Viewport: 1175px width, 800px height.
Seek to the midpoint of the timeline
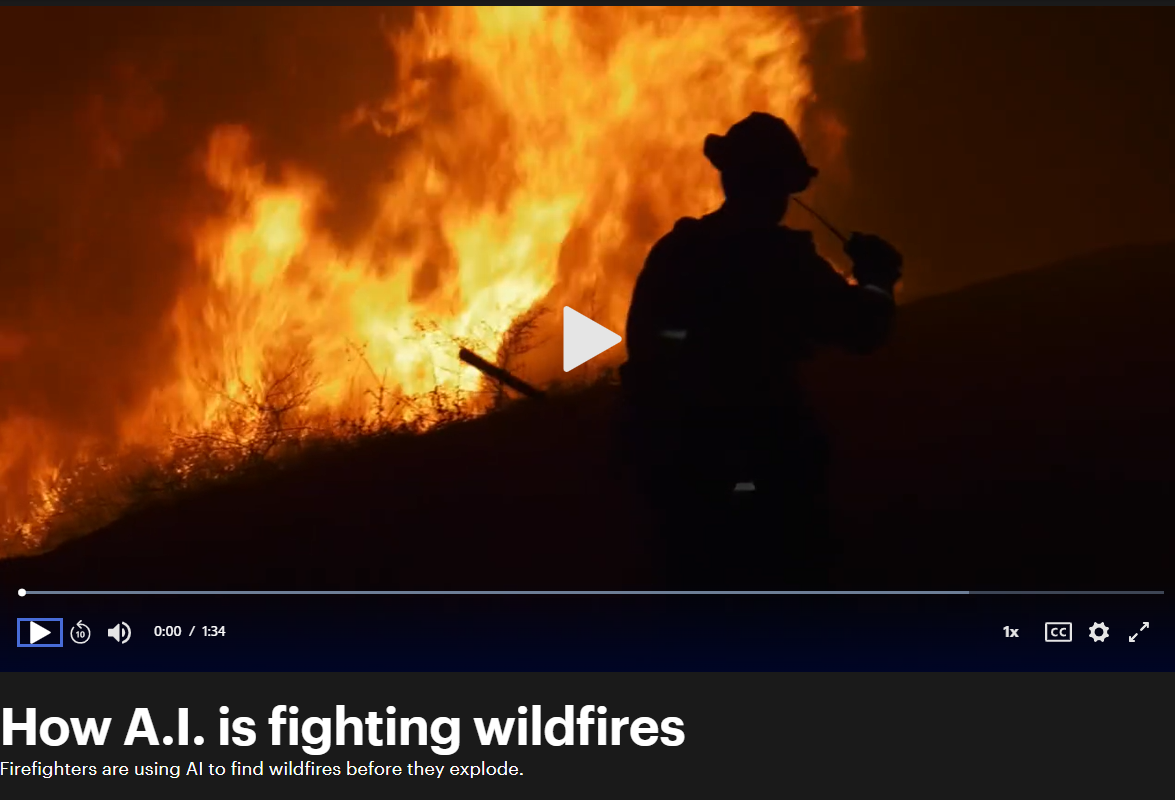click(x=593, y=593)
